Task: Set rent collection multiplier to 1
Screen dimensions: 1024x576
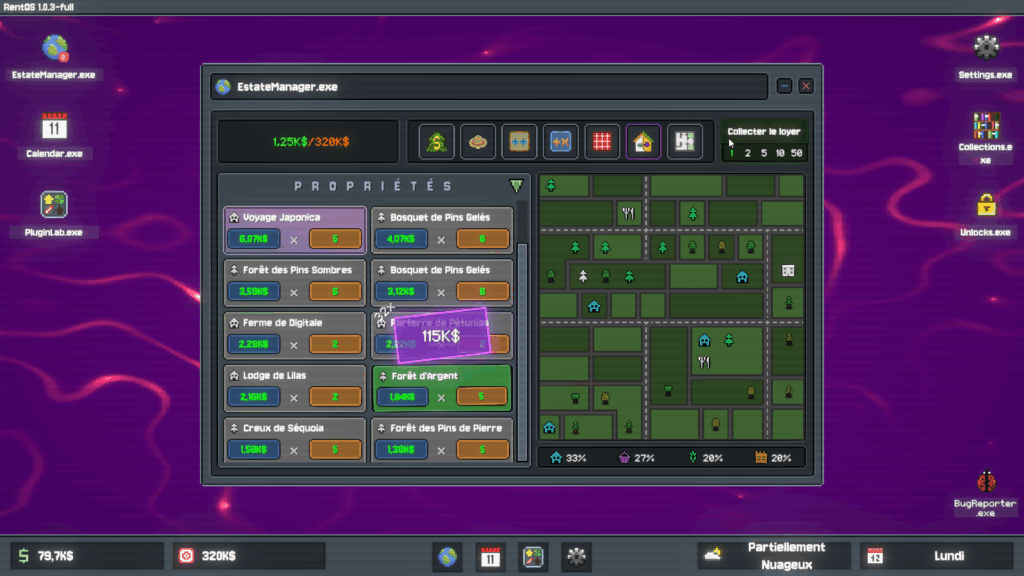Action: (x=732, y=153)
